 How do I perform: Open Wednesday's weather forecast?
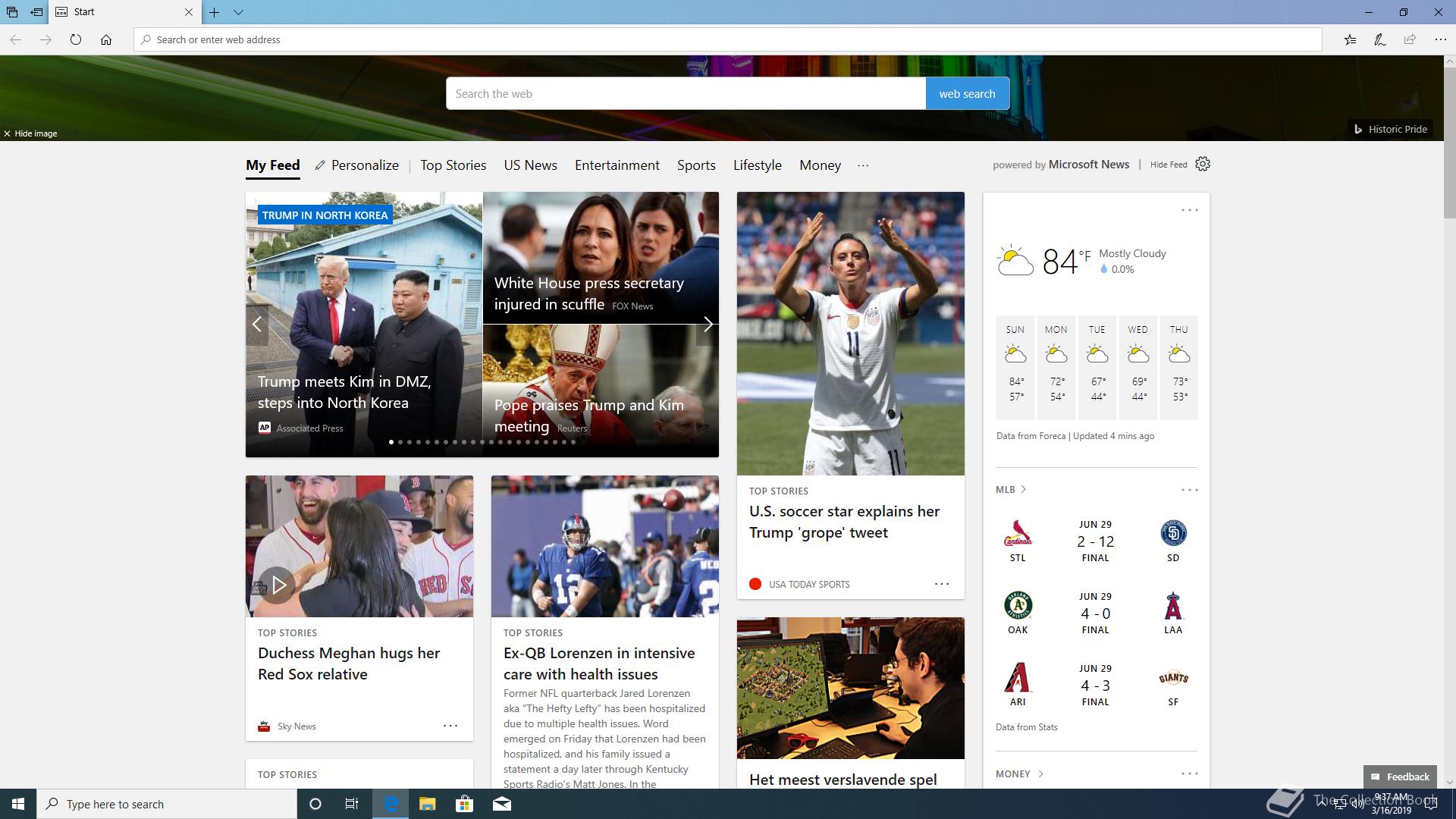pos(1137,367)
